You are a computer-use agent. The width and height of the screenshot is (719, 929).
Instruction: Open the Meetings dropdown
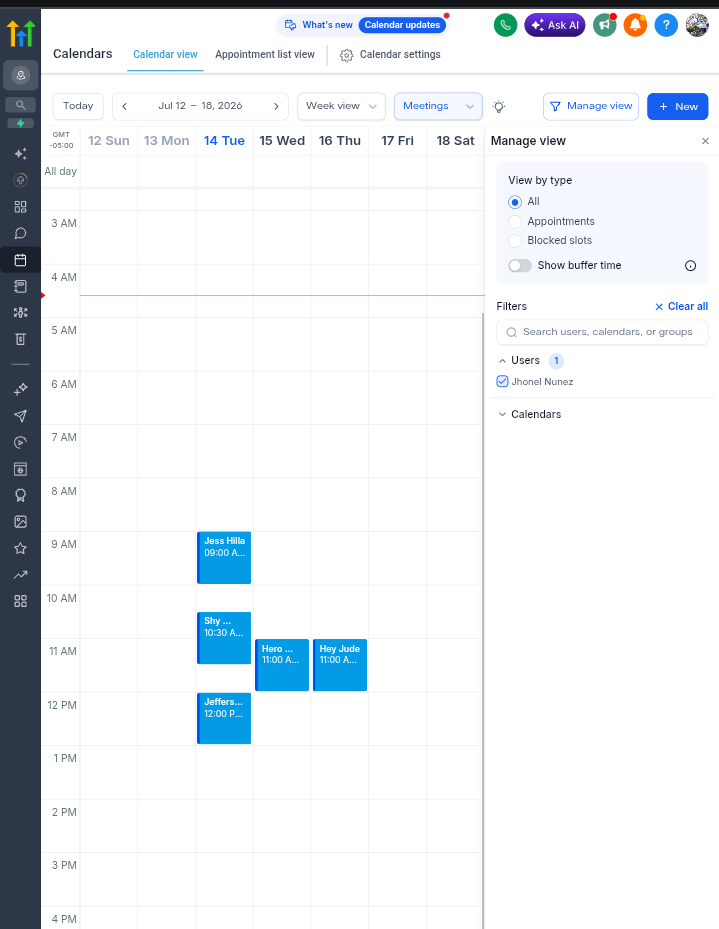tap(438, 106)
